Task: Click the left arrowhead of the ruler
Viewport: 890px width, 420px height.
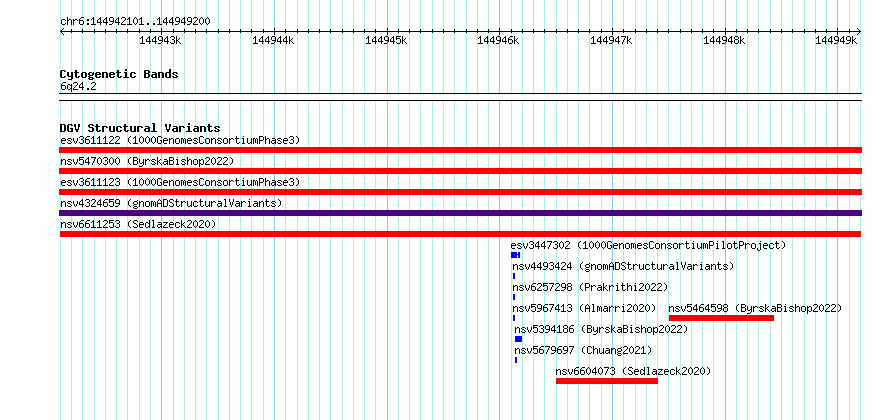Action: (62, 31)
